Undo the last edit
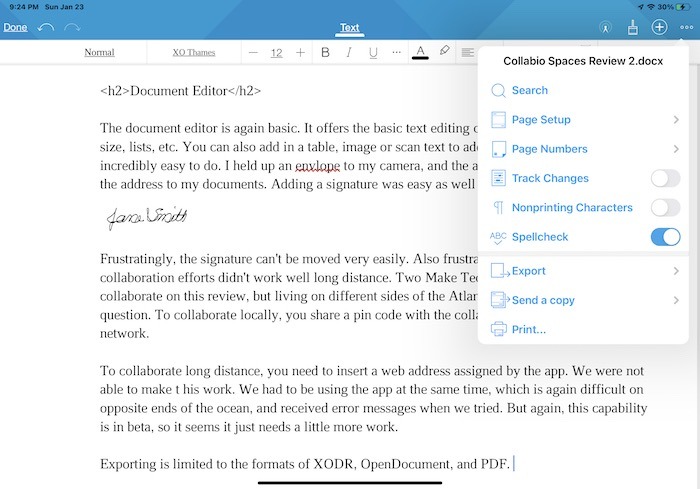This screenshot has width=700, height=489. pos(46,28)
